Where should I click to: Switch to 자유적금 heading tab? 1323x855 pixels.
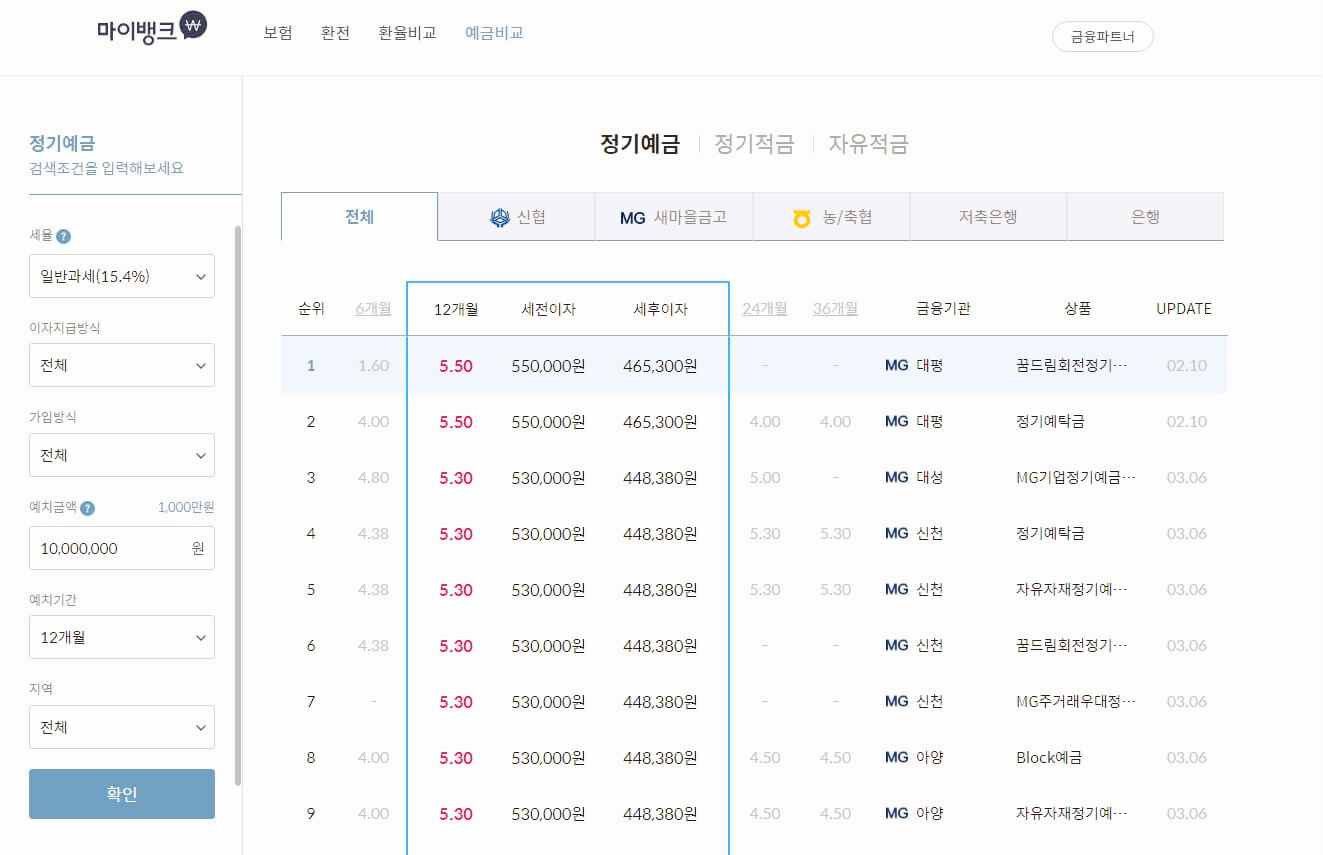tap(868, 144)
